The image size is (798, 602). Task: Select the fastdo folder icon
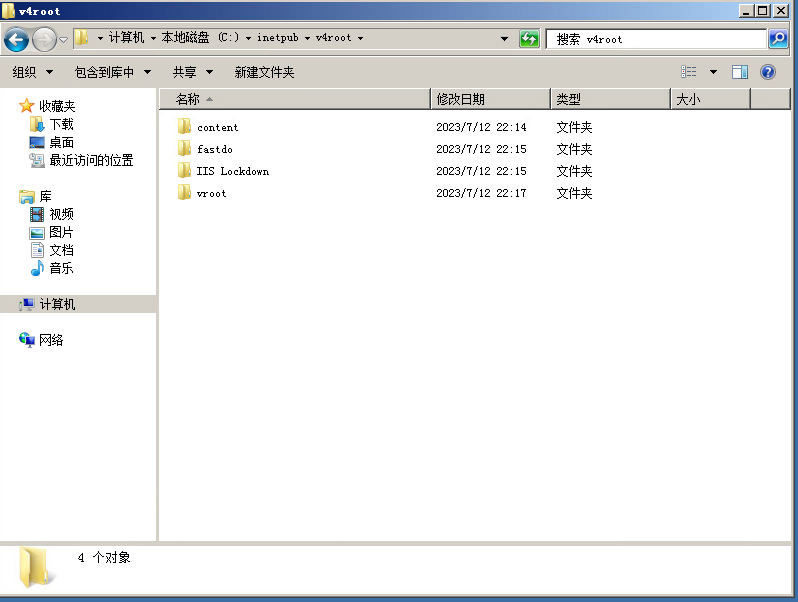(x=184, y=148)
